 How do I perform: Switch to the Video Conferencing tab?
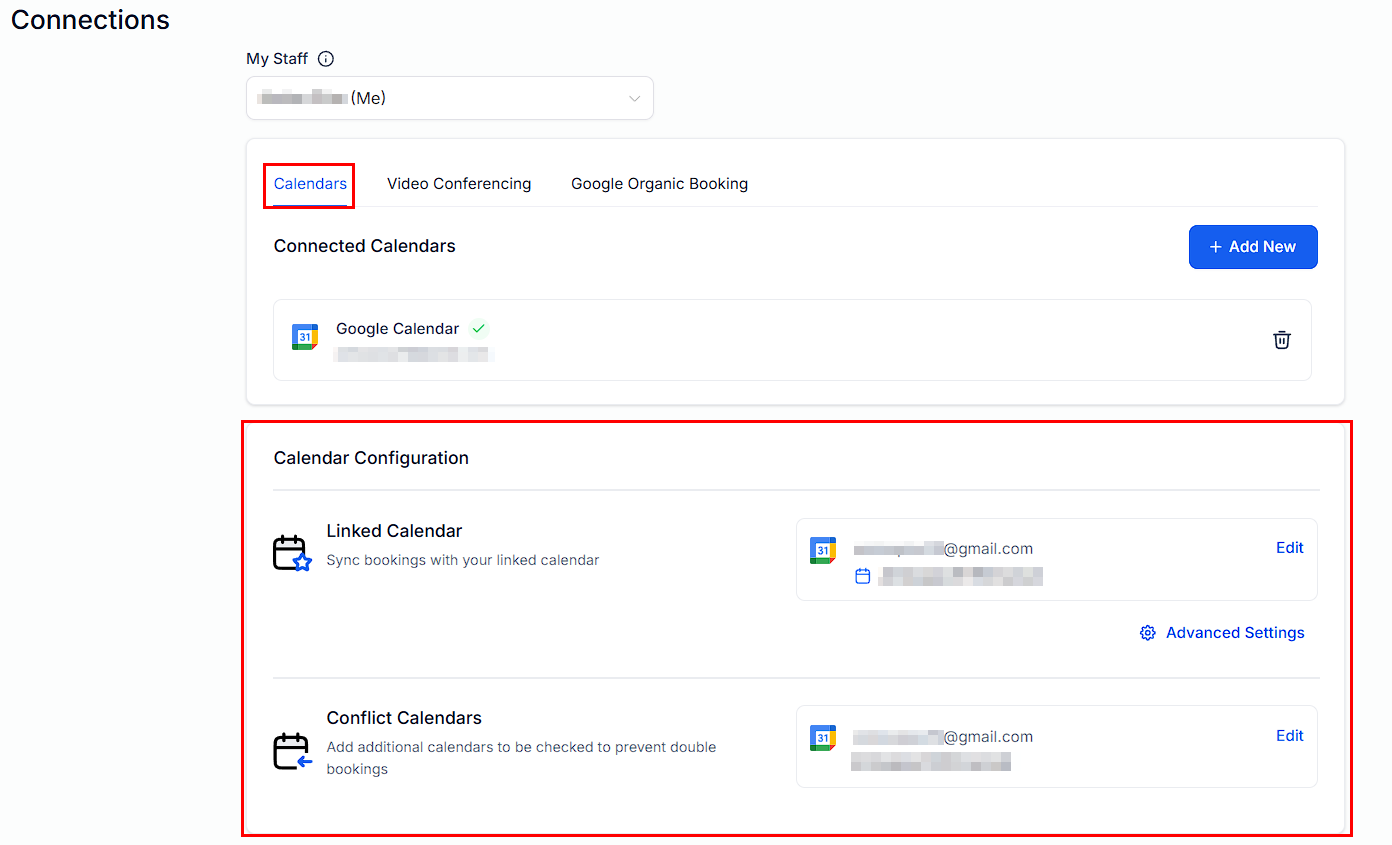click(459, 183)
